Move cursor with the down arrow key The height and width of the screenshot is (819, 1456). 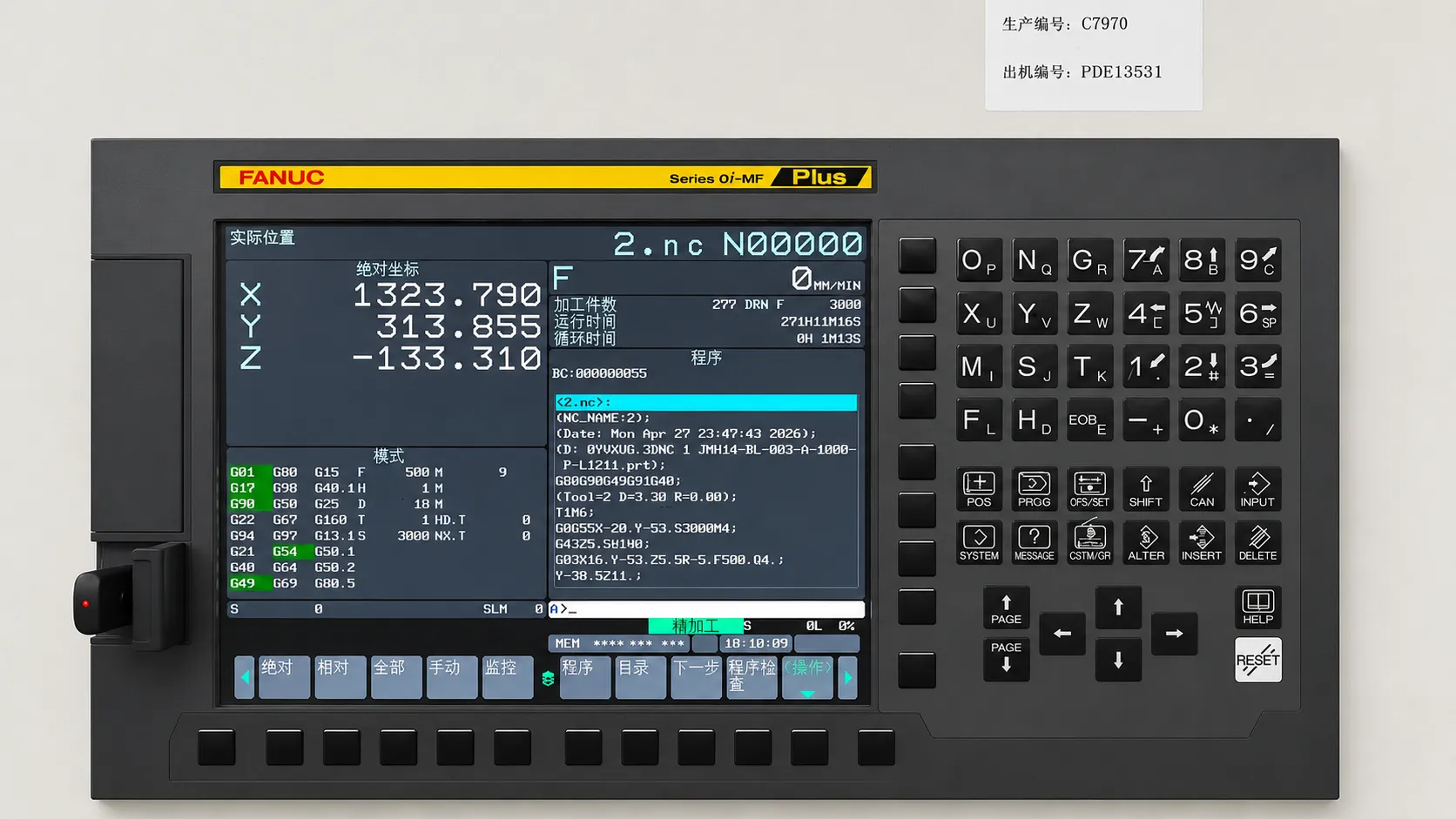click(1118, 660)
